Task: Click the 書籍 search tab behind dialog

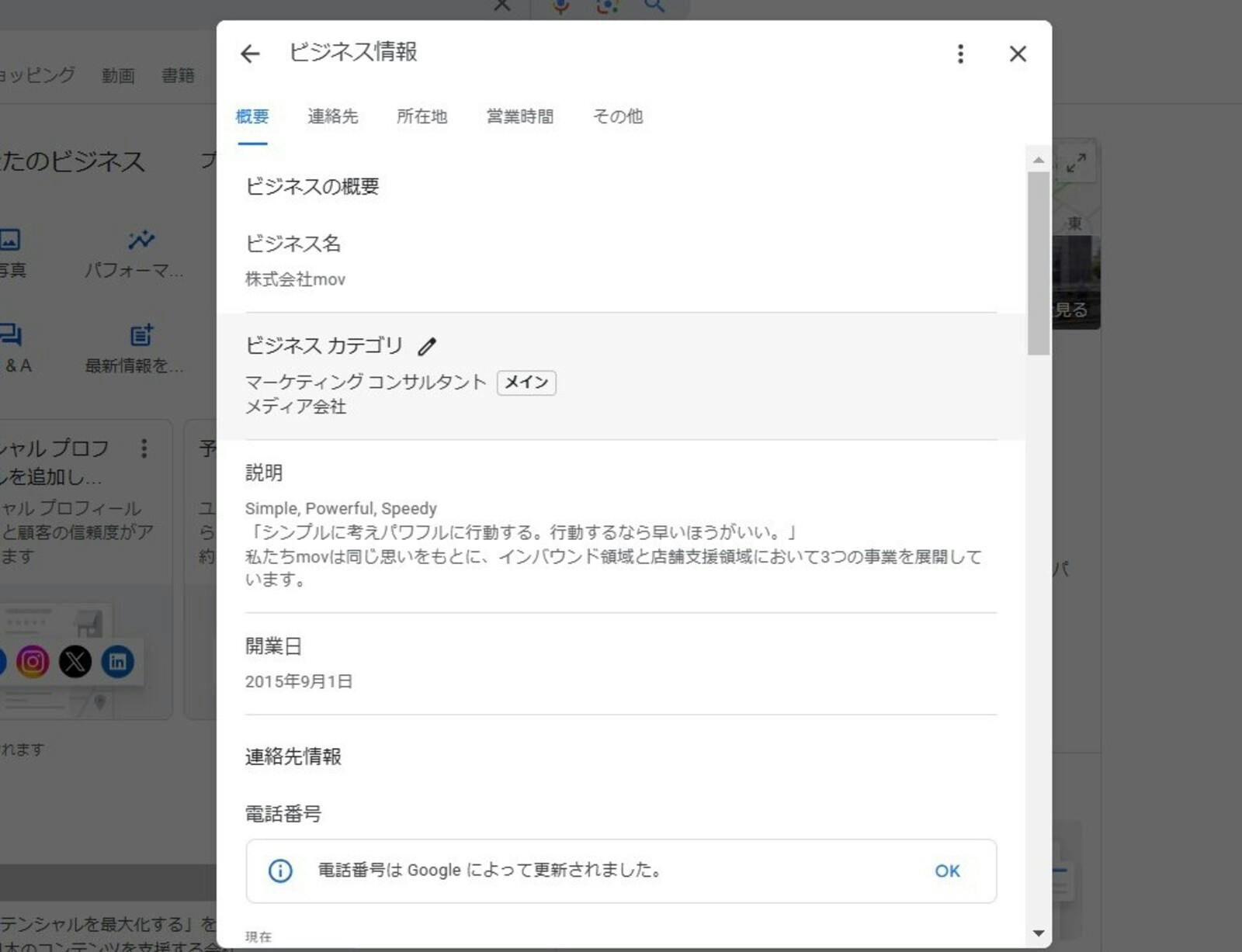Action: tap(178, 75)
